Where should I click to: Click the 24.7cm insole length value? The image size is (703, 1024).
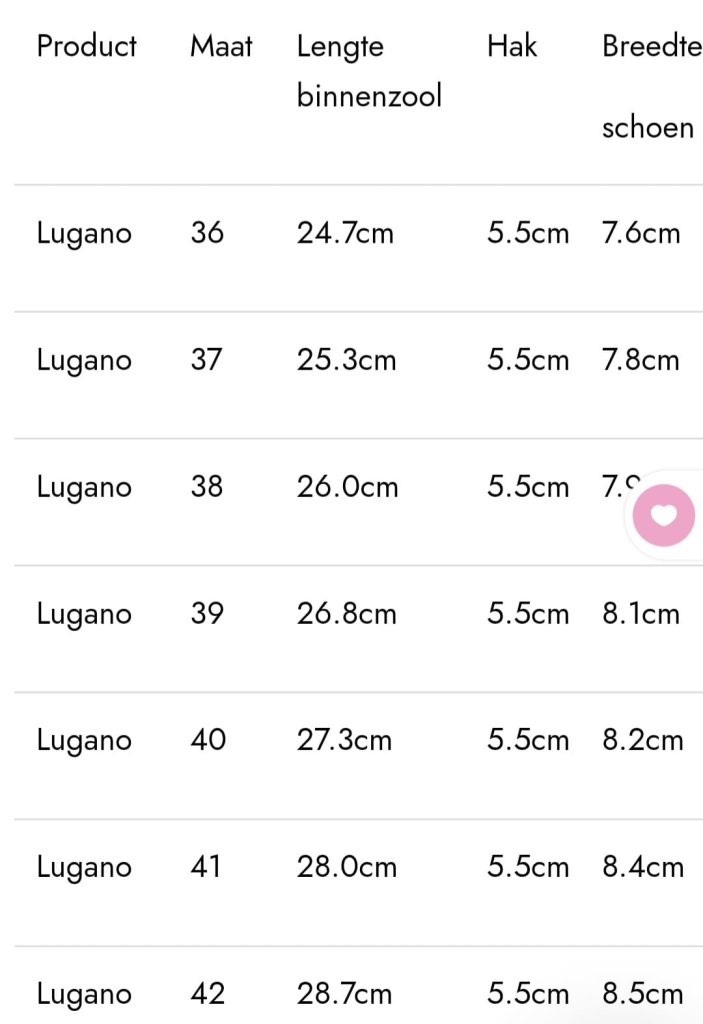tap(345, 233)
